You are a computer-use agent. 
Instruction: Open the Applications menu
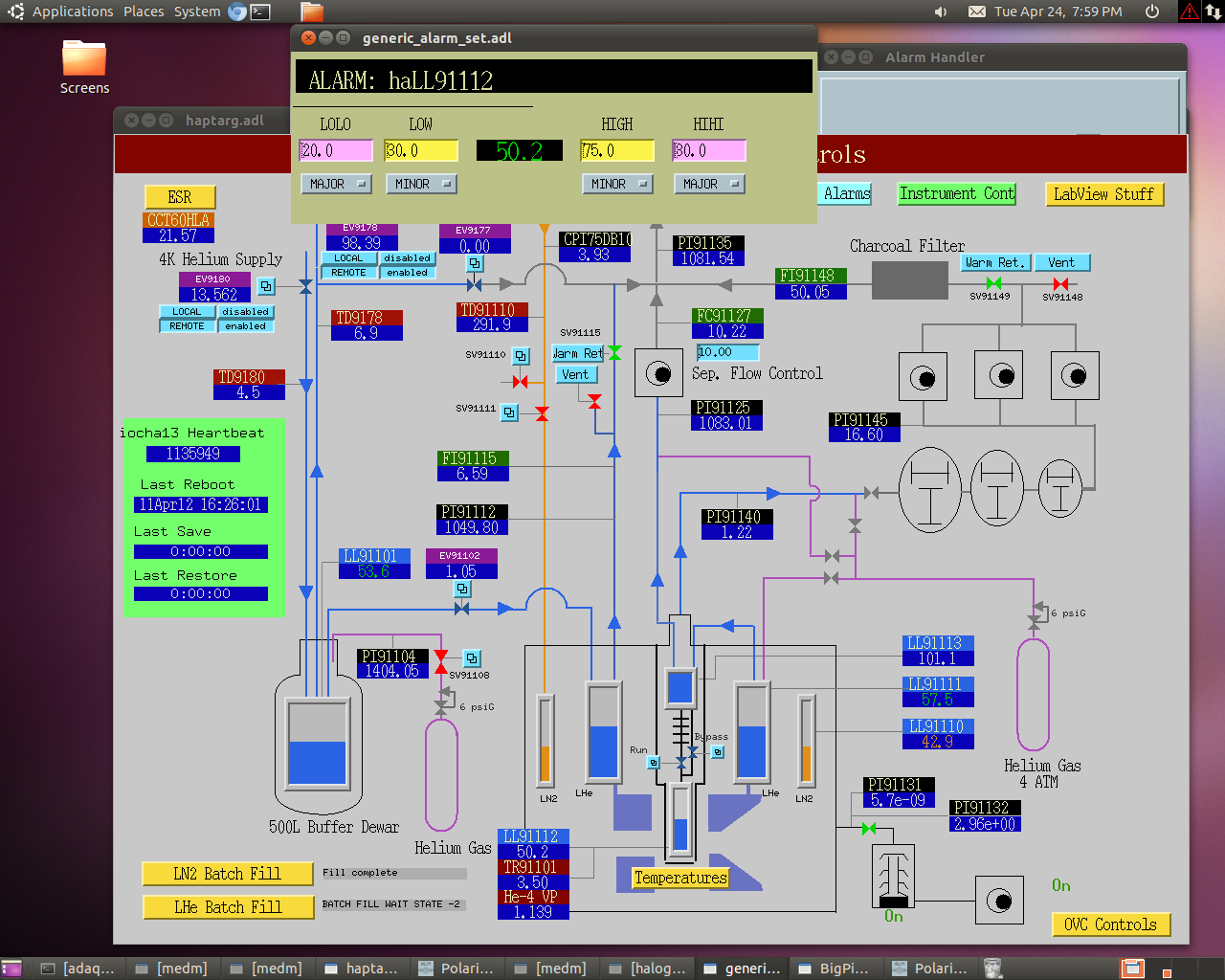coord(73,11)
